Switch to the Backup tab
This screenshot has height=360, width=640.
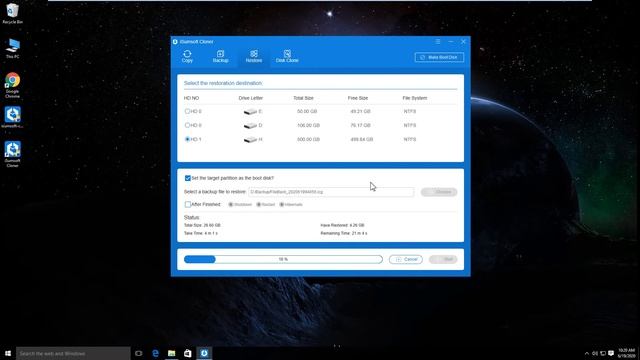coord(220,56)
